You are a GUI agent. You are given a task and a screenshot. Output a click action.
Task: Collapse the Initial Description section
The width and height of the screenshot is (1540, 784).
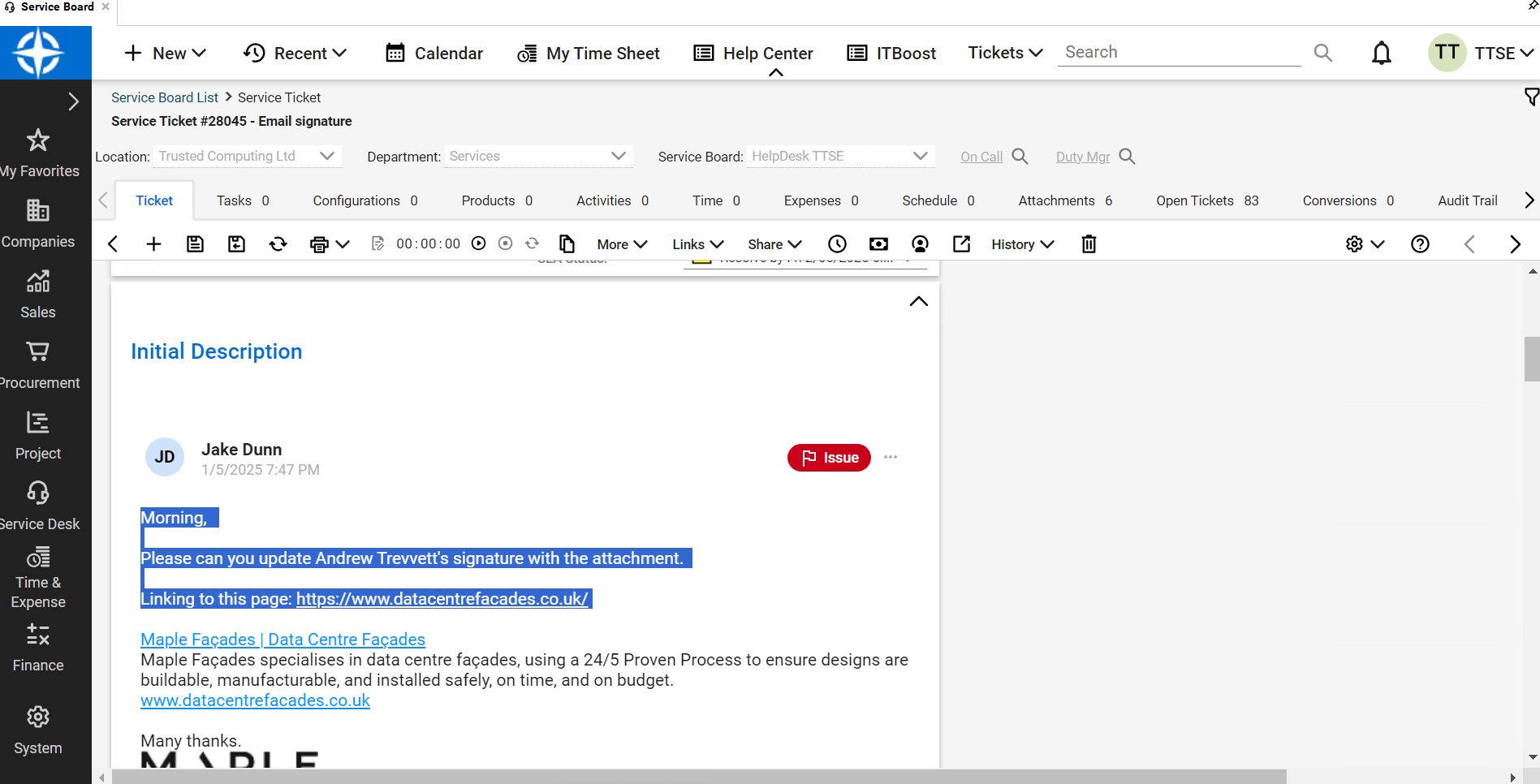[918, 301]
